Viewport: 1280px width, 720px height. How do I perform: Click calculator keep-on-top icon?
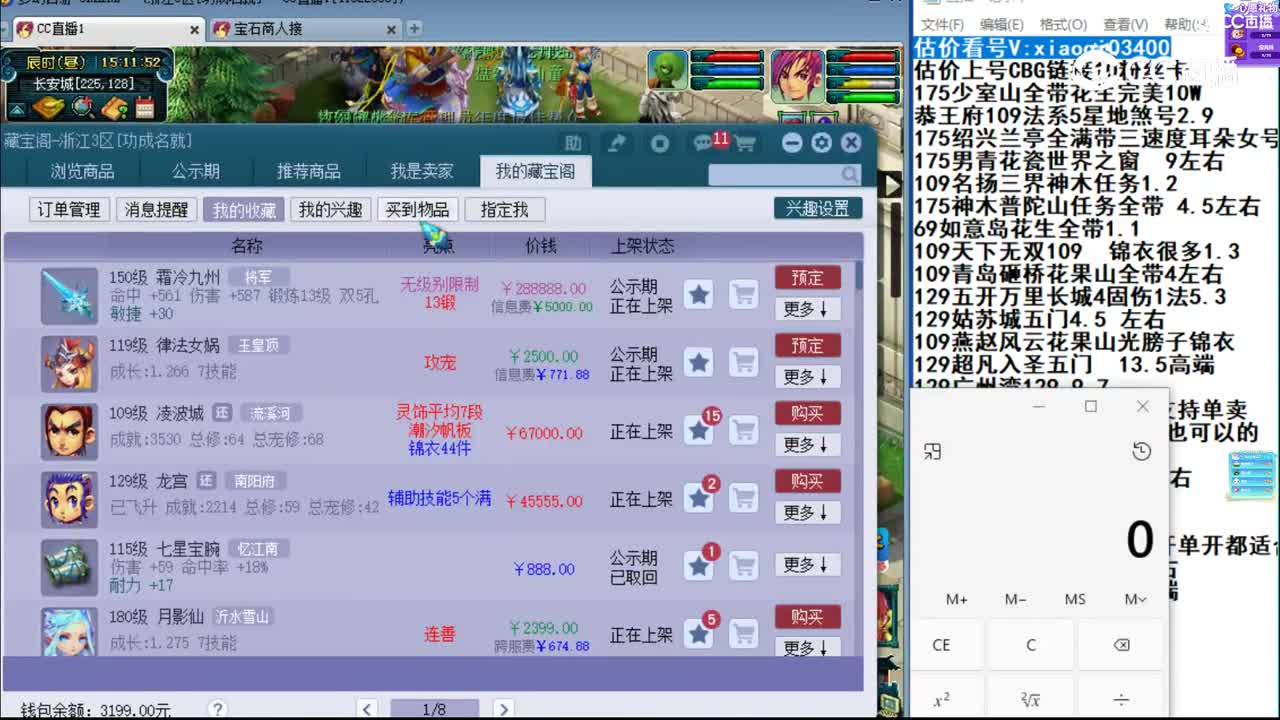(933, 452)
